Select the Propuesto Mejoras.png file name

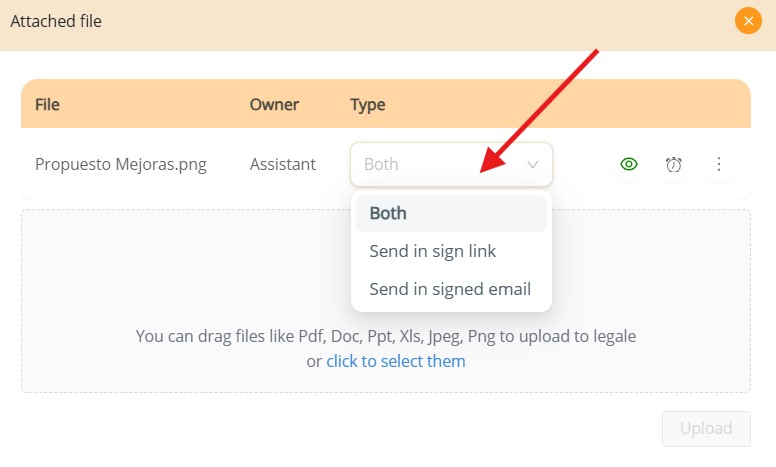pyautogui.click(x=121, y=164)
